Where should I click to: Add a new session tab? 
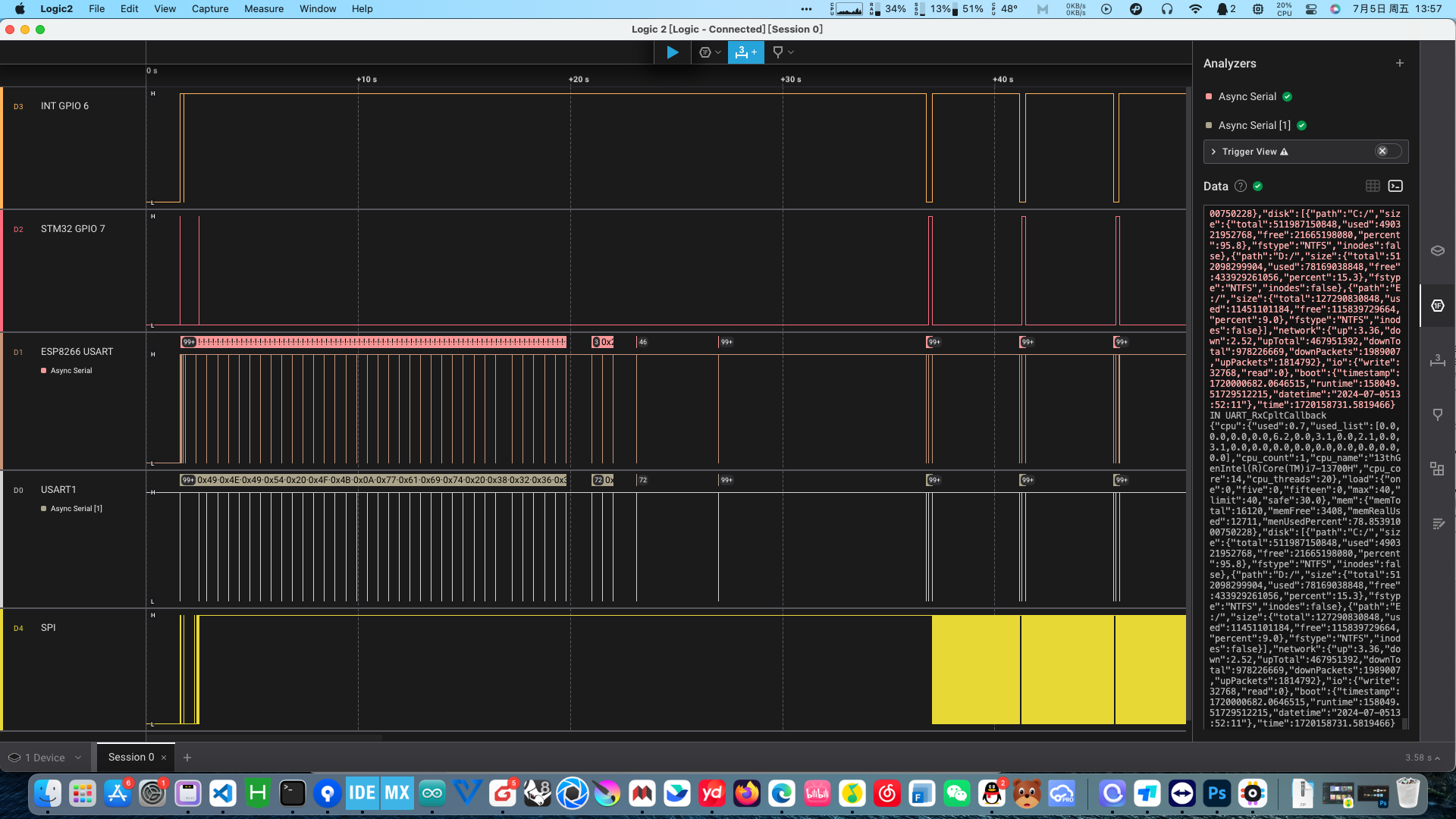187,758
